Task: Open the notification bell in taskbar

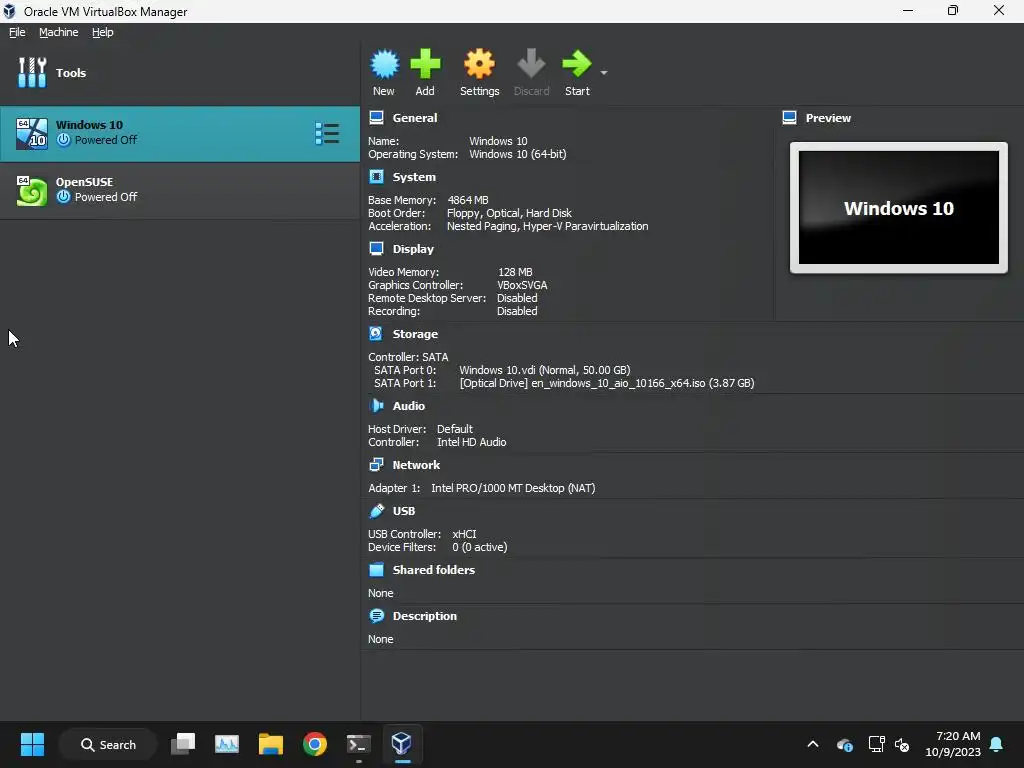Action: coord(997,744)
